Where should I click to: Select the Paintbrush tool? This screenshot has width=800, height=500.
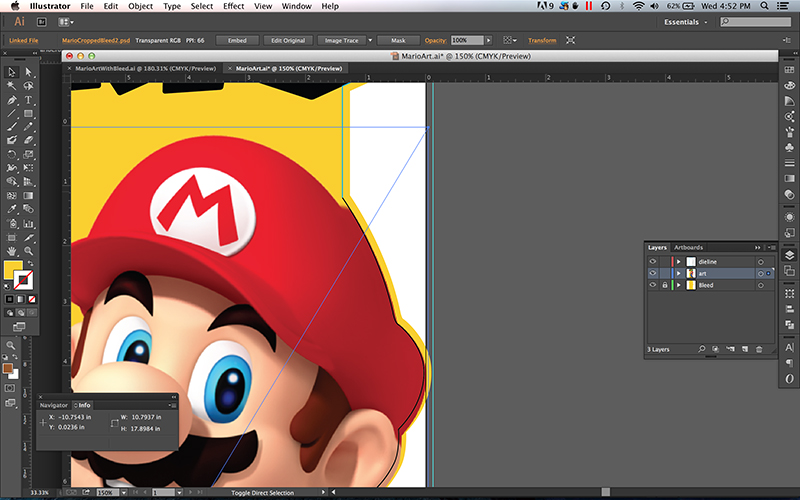(12, 127)
